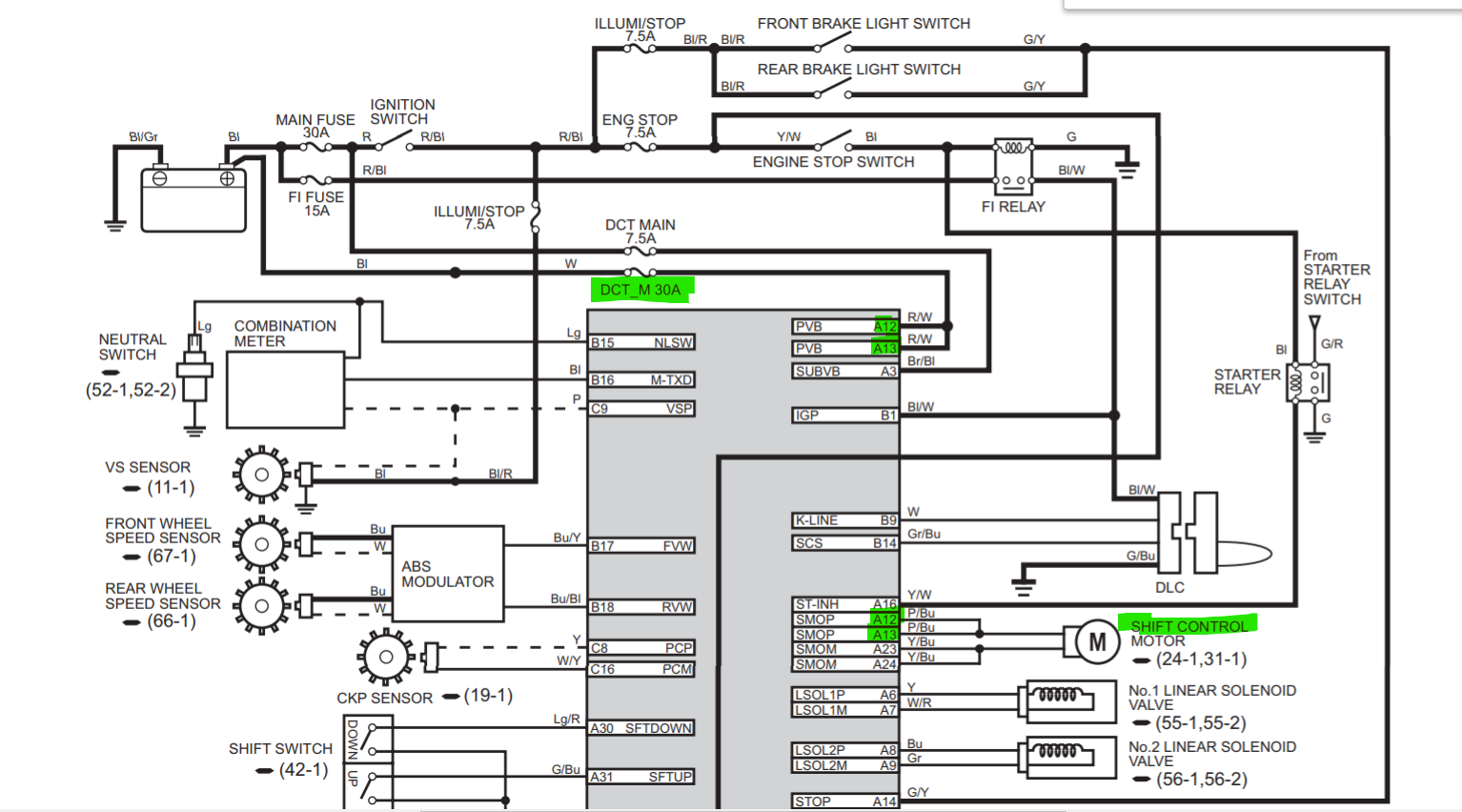Select the FI relay symbol
The image size is (1462, 812).
click(x=1013, y=166)
